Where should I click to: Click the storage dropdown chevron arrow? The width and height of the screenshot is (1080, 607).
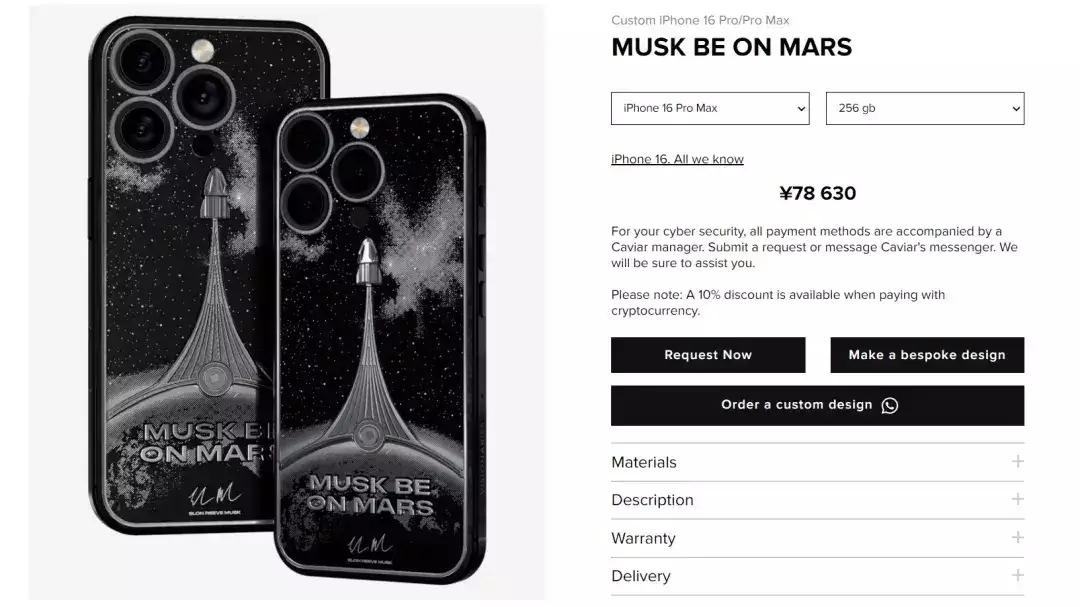pos(1015,109)
